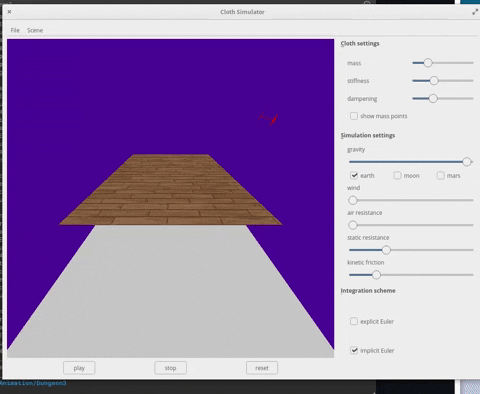Close the Cloth Simulator window
480x394 pixels.
coord(9,12)
